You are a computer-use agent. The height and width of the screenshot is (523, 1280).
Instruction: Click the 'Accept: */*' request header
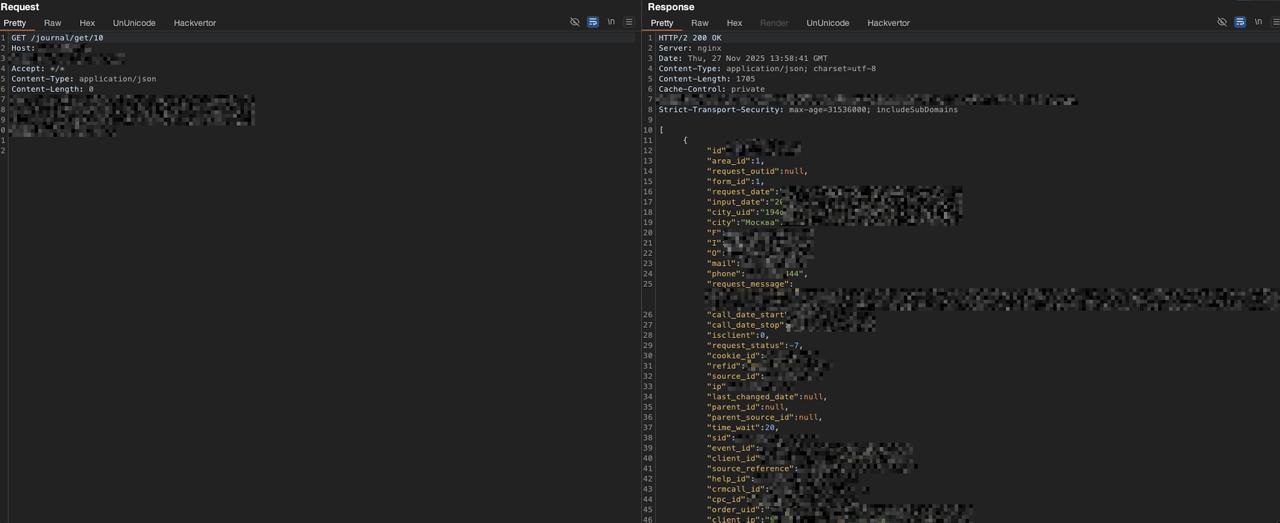pyautogui.click(x=38, y=69)
